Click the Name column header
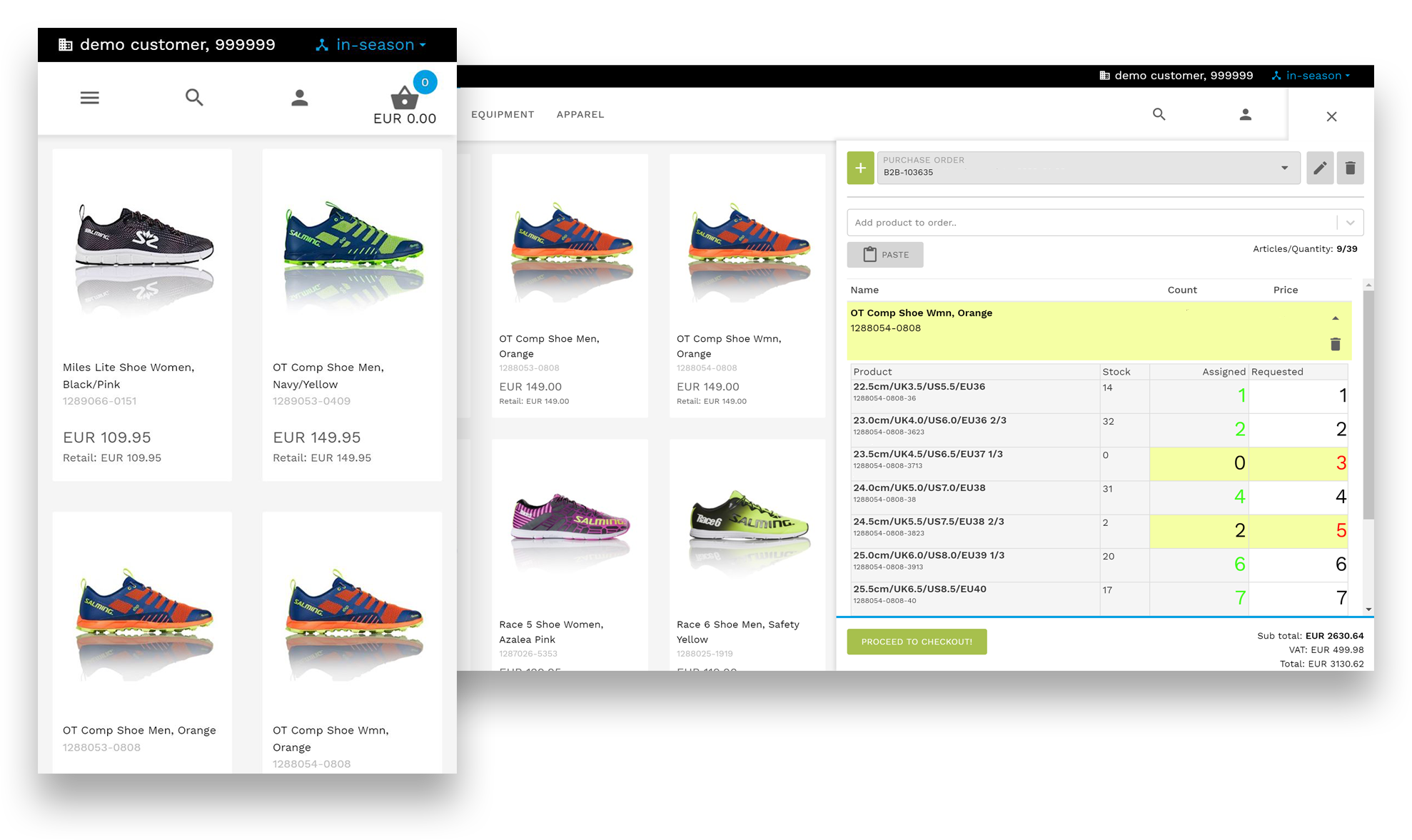 (x=864, y=290)
